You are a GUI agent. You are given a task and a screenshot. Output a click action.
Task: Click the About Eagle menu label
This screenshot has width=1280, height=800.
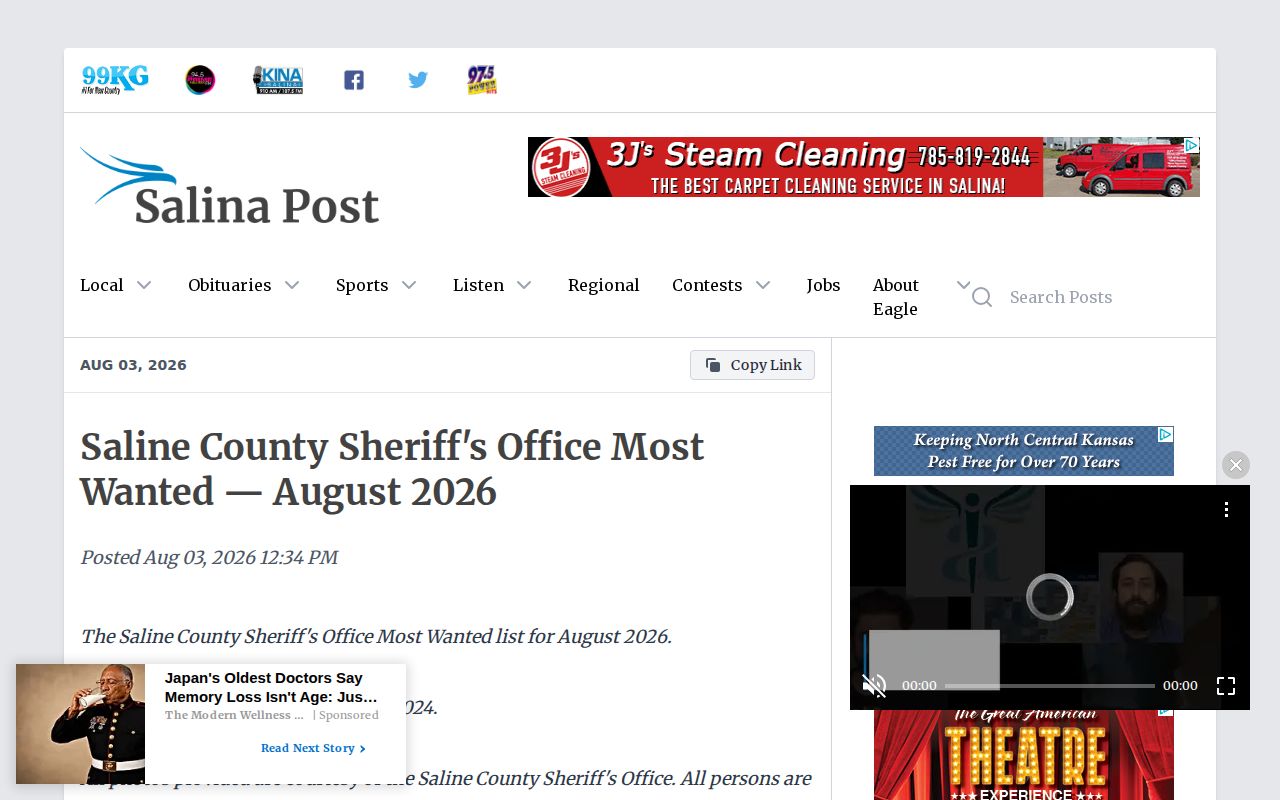click(896, 297)
